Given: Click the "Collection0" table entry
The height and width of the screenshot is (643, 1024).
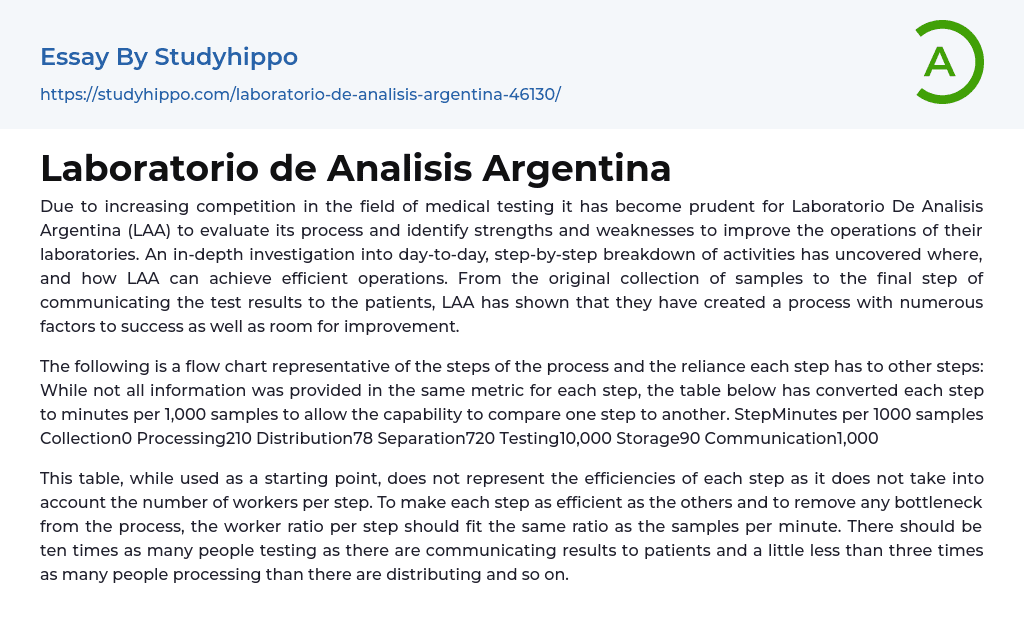Looking at the screenshot, I should click(x=85, y=438).
